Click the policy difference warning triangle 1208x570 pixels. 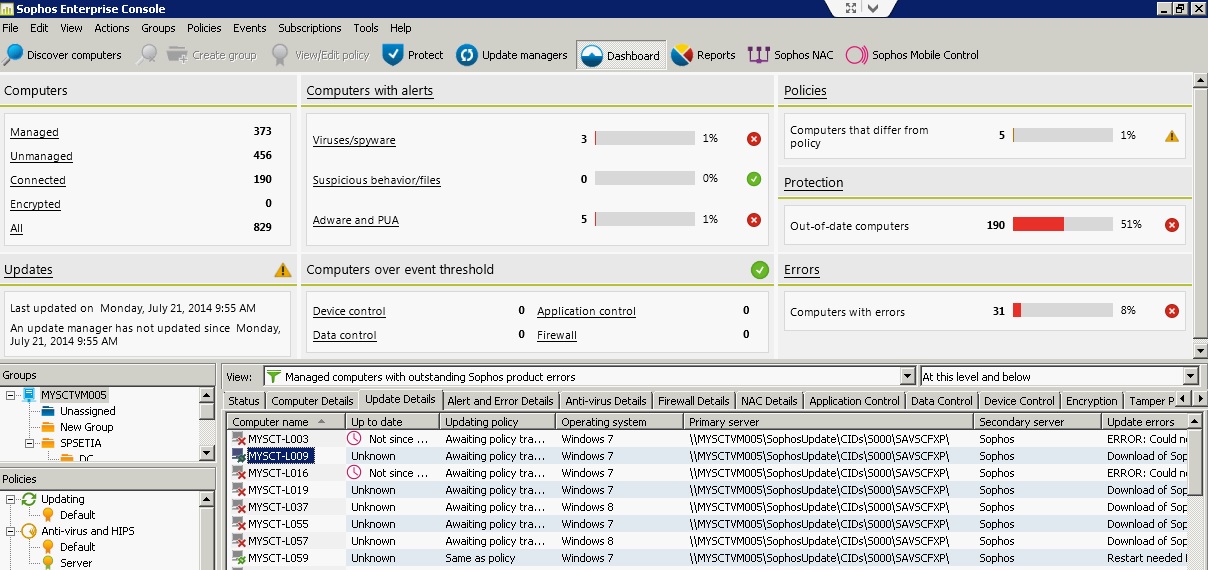pyautogui.click(x=1172, y=136)
